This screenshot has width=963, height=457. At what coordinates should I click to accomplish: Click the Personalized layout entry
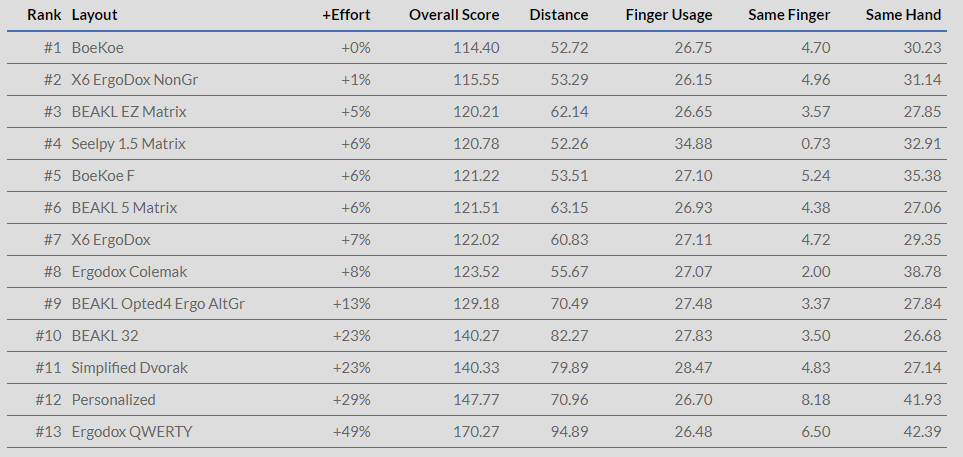[113, 400]
